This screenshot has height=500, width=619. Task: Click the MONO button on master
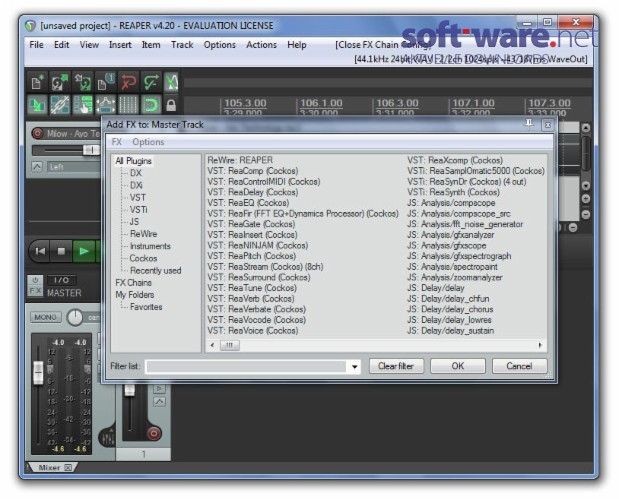click(x=45, y=317)
